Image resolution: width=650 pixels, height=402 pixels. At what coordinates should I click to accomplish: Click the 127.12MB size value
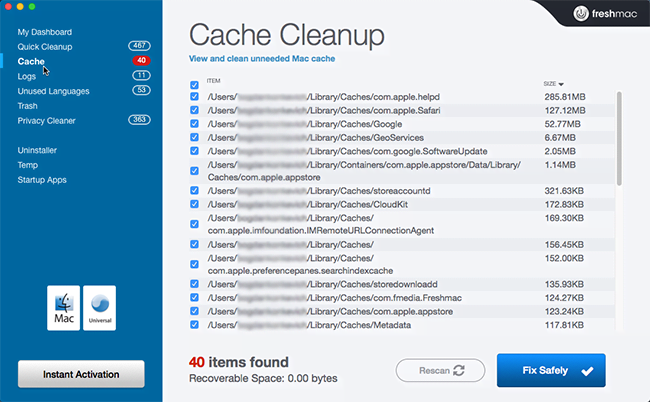(565, 111)
